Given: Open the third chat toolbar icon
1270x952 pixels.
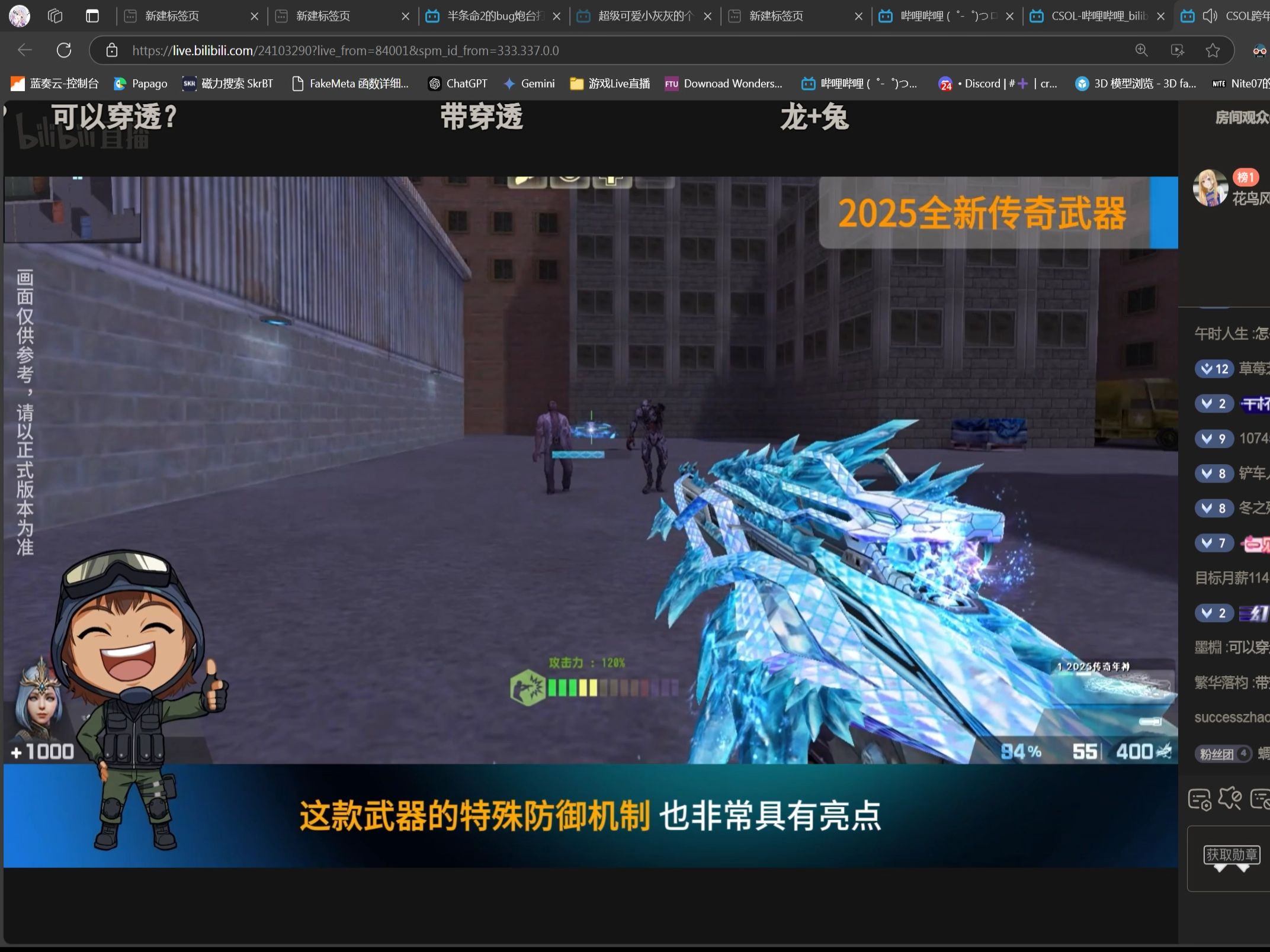Looking at the screenshot, I should click(1261, 799).
